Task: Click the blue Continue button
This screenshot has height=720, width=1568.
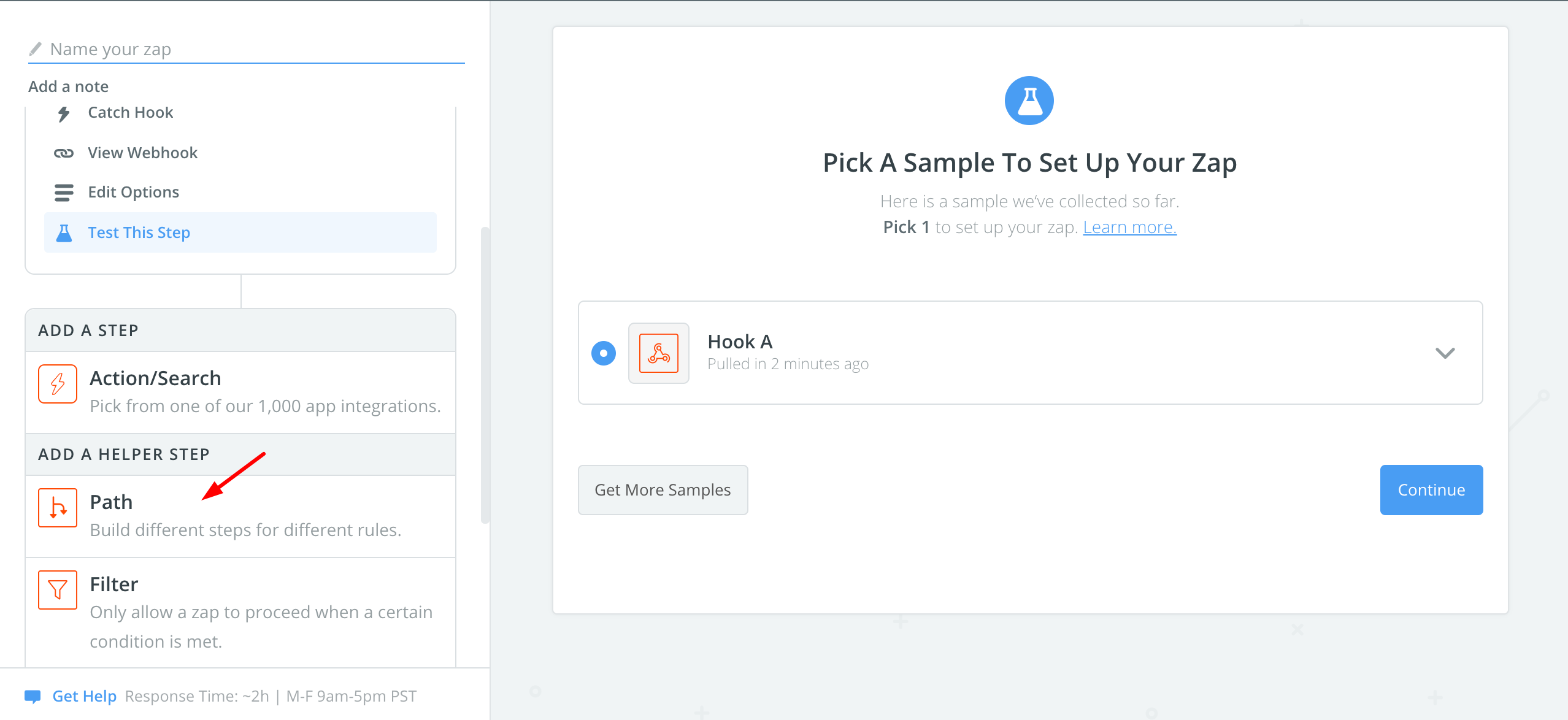Action: [x=1432, y=490]
